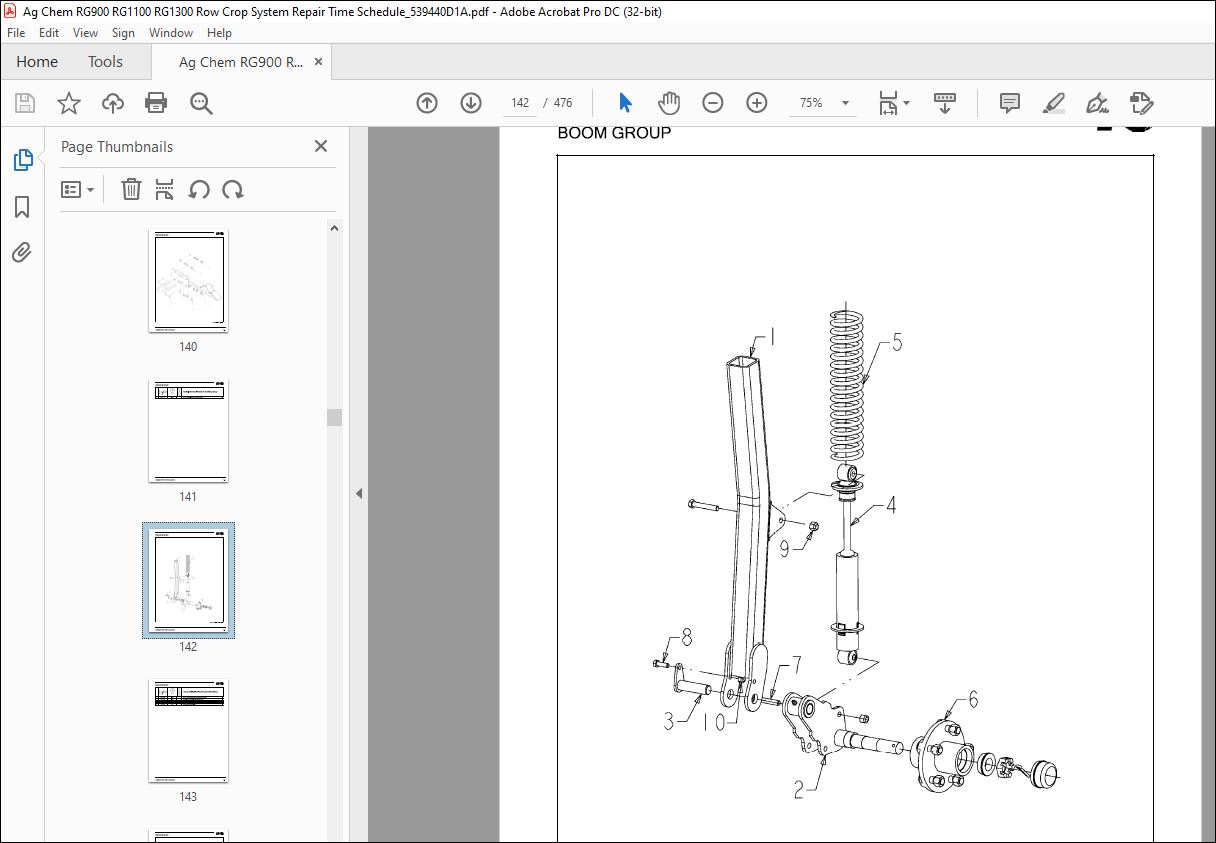Switch to the Tools tab
The image size is (1216, 843).
click(x=105, y=62)
